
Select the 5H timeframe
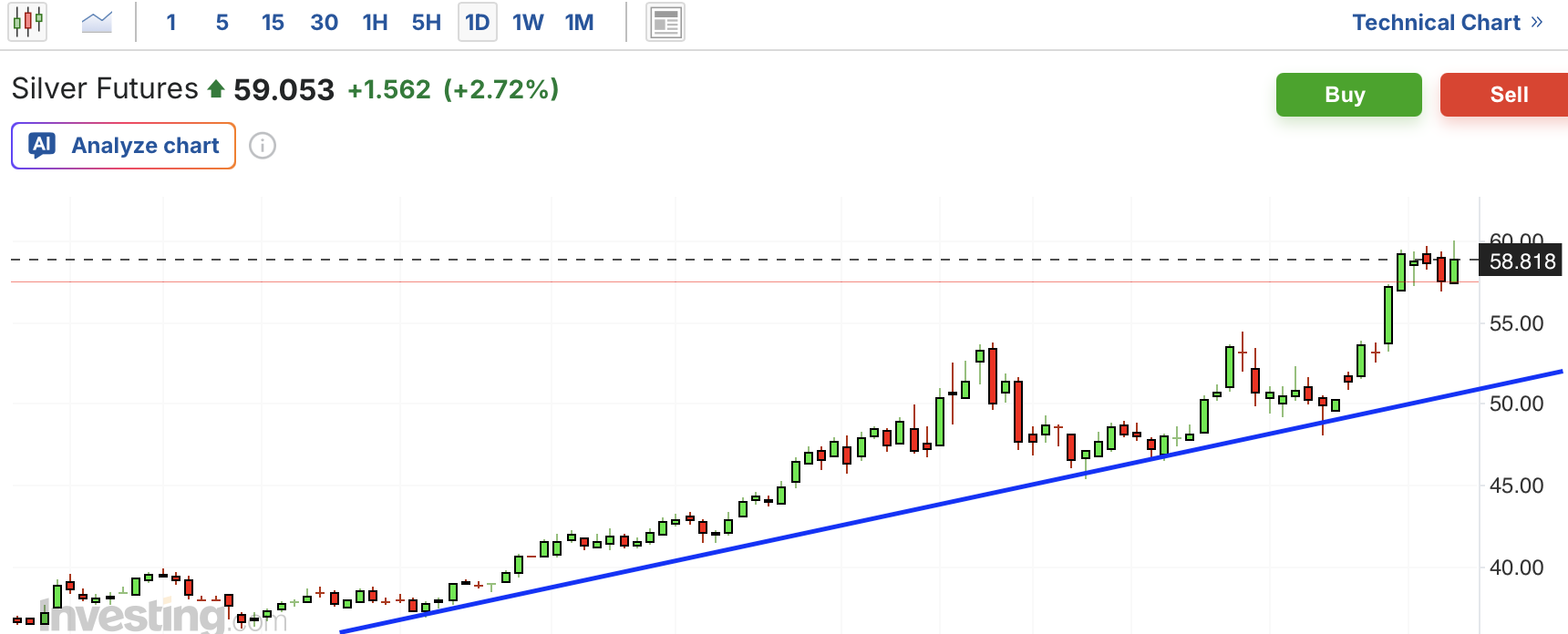[x=426, y=22]
